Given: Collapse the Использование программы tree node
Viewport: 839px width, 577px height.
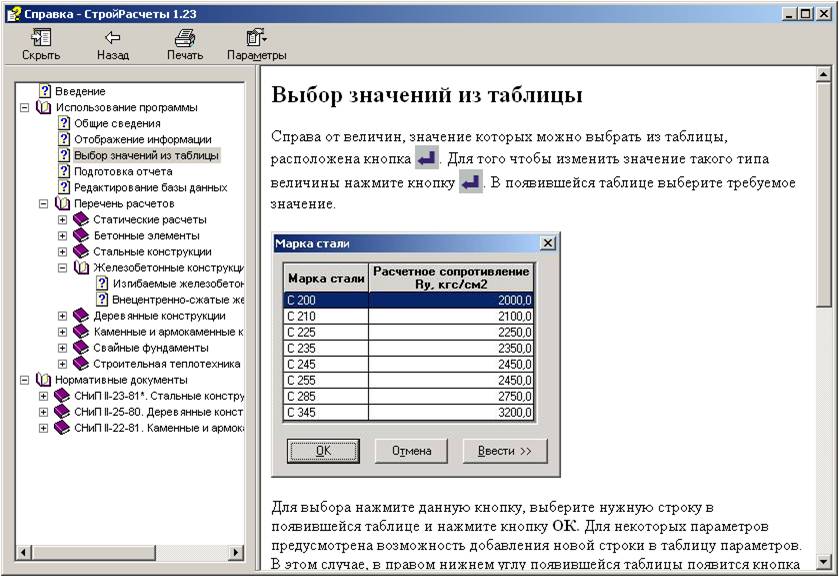Looking at the screenshot, I should tap(25, 108).
